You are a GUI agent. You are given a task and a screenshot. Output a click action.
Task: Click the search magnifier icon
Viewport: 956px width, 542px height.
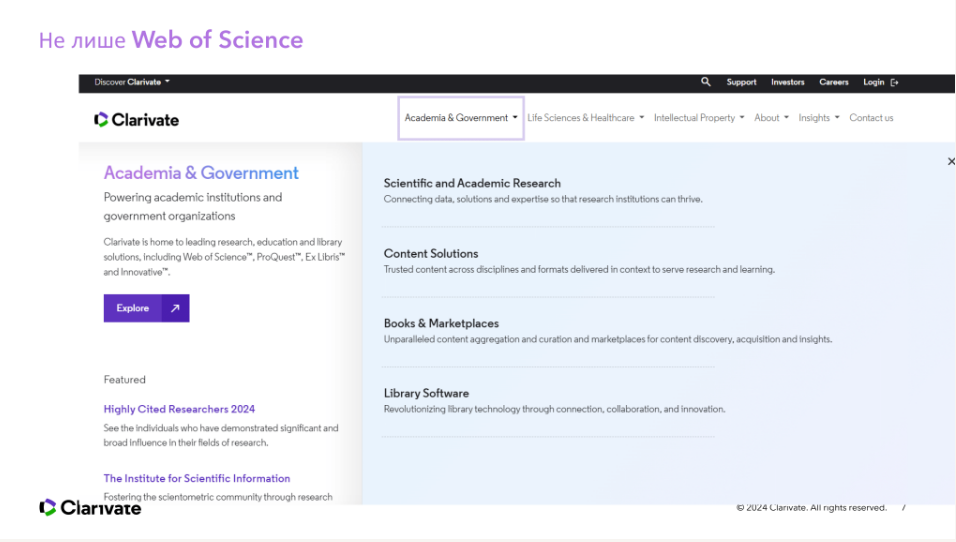point(706,82)
